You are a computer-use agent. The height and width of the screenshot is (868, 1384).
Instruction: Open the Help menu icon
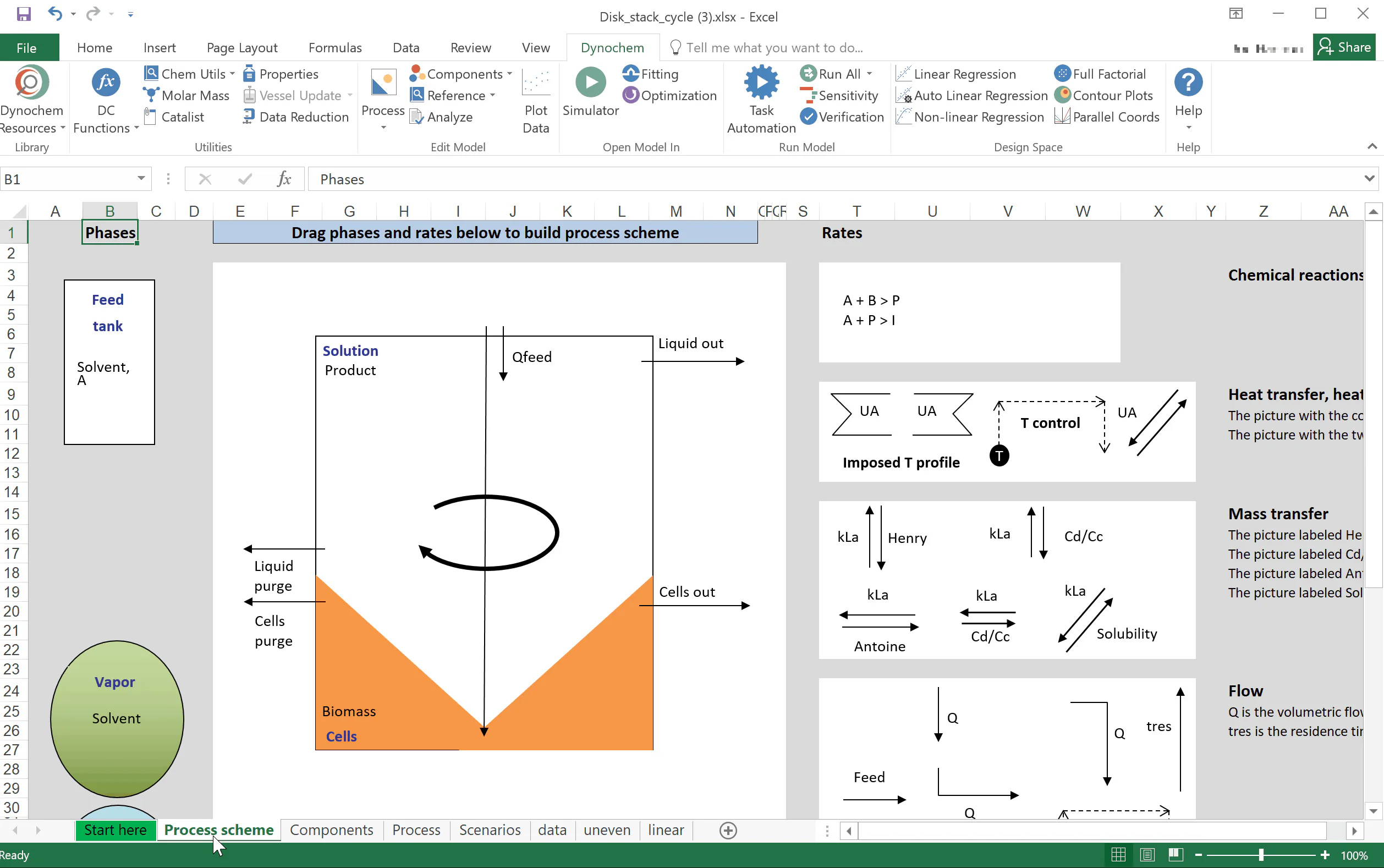[1188, 82]
